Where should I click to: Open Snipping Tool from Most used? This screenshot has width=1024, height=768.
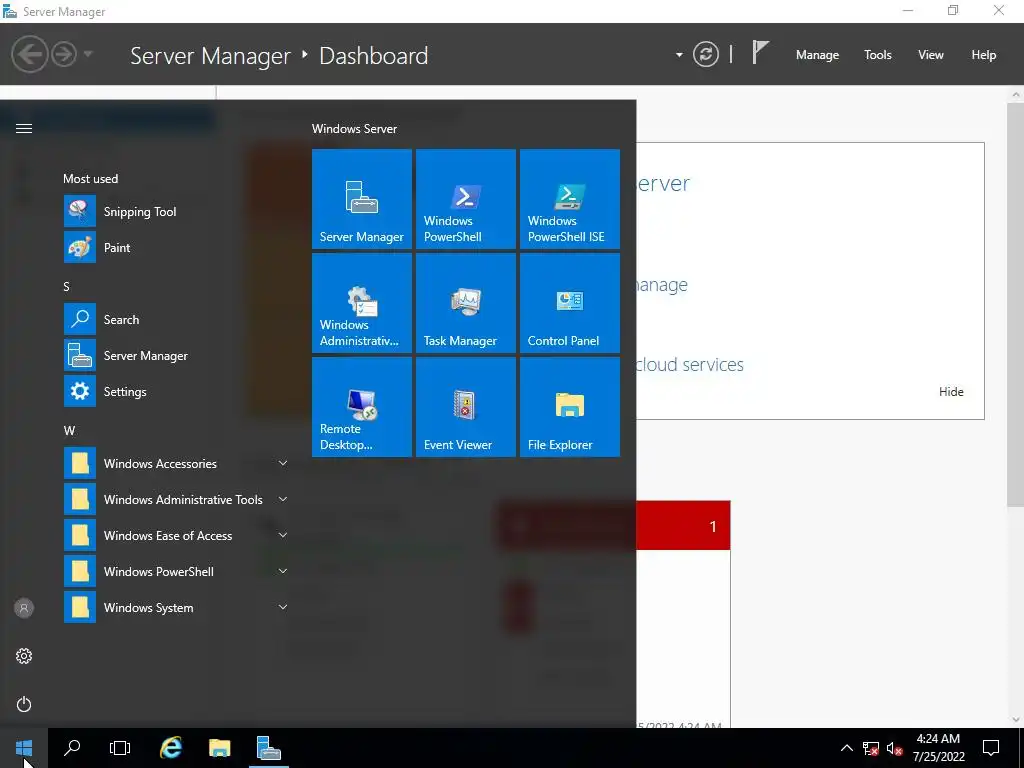click(x=176, y=212)
